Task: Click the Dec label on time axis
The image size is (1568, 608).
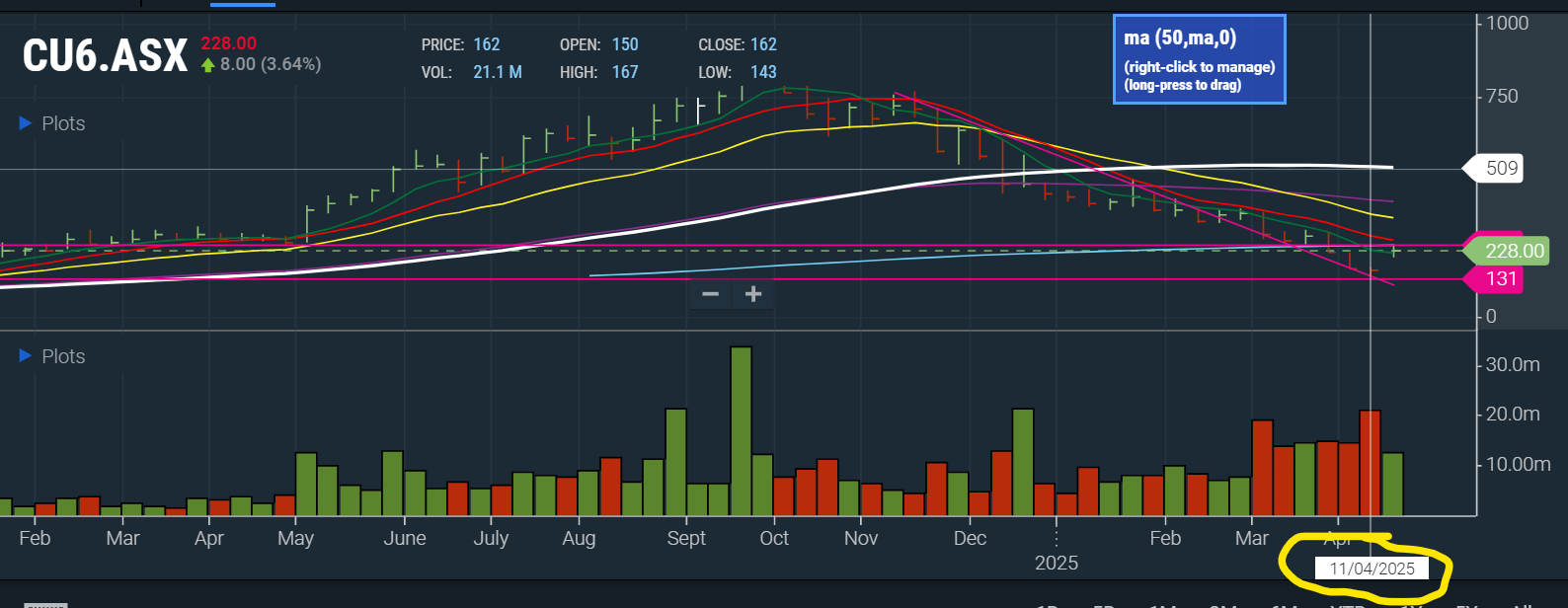Action: point(970,538)
